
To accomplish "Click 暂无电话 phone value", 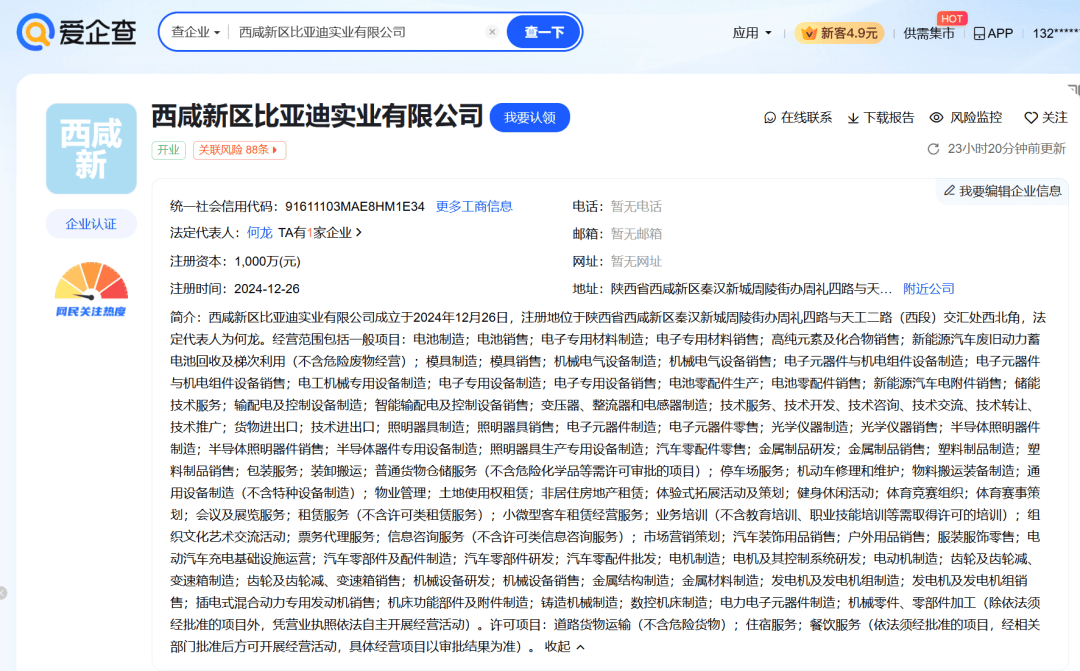I will tap(636, 207).
